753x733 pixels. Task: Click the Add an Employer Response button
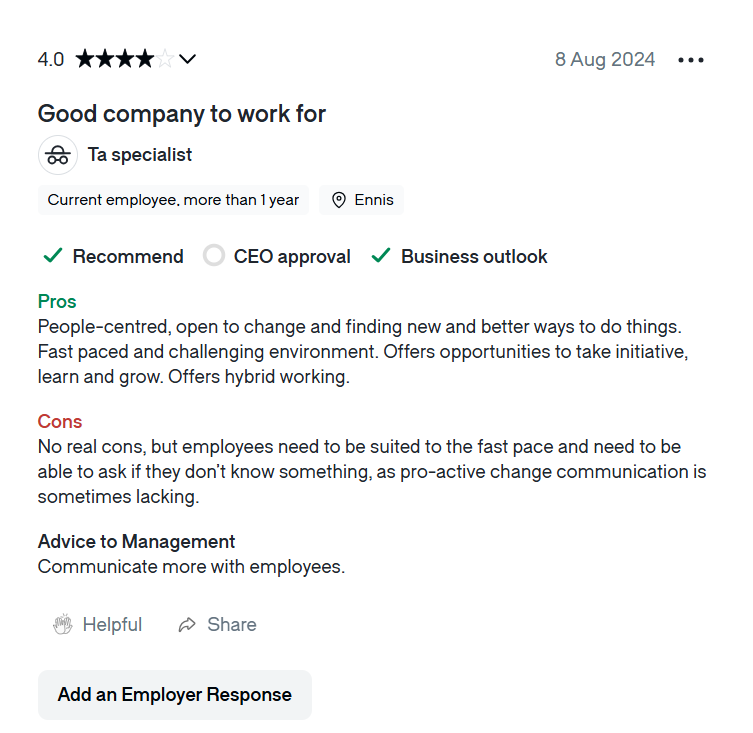coord(175,695)
